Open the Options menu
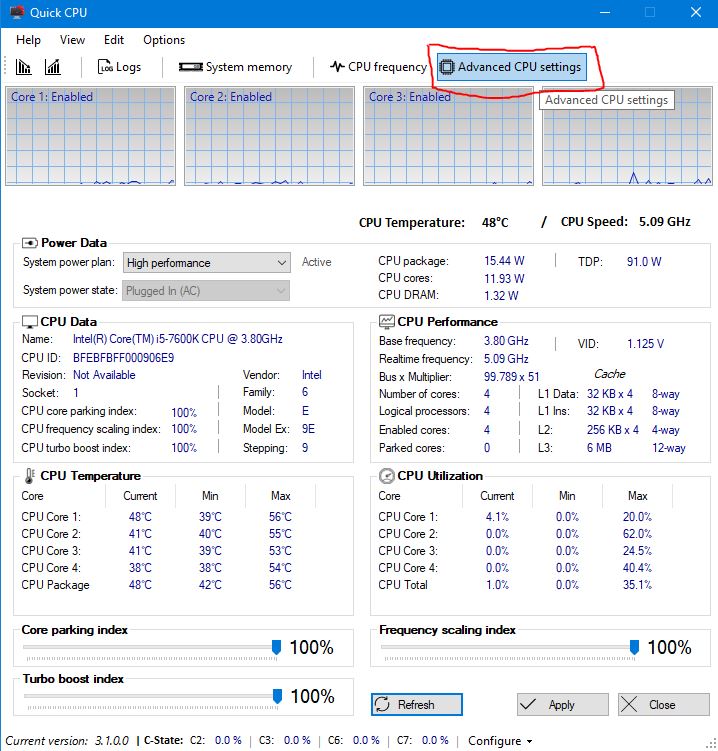The width and height of the screenshot is (718, 751). point(164,40)
